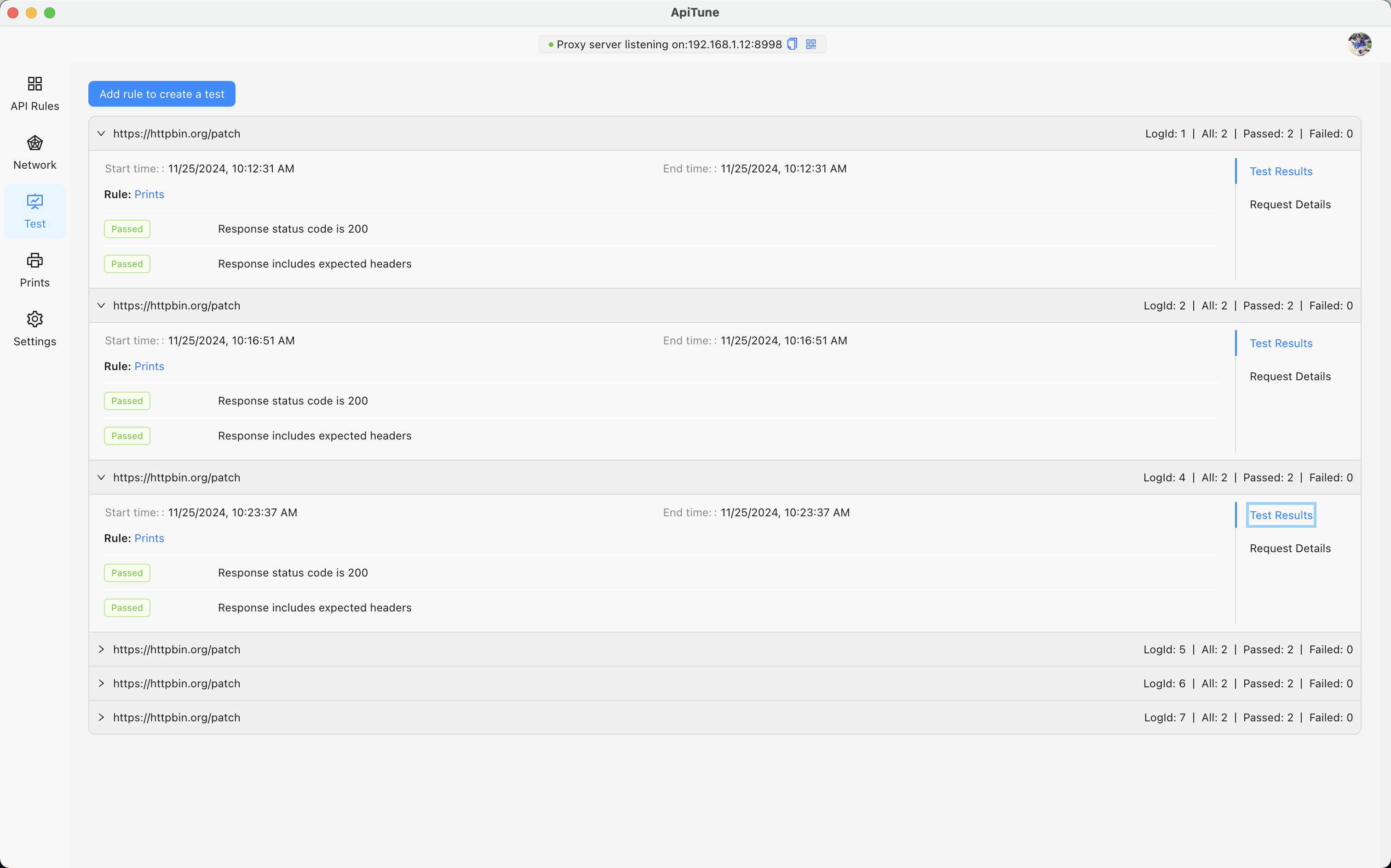Viewport: 1391px width, 868px height.
Task: Open the Prints panel
Action: click(34, 270)
